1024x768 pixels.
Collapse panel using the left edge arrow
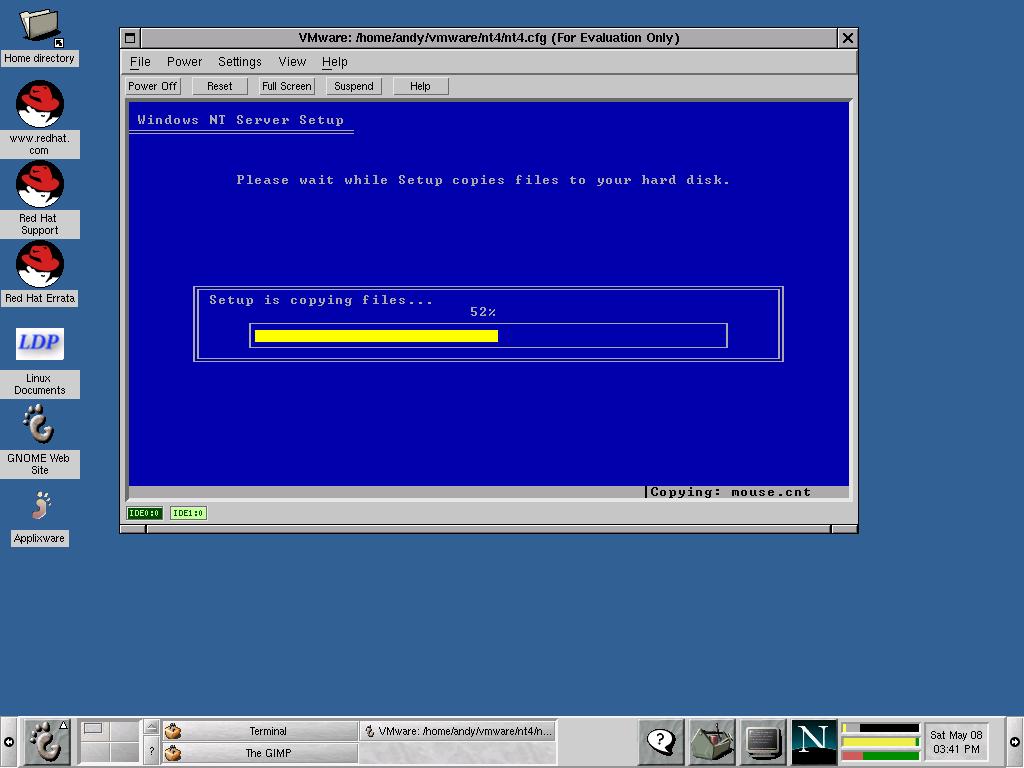point(8,742)
